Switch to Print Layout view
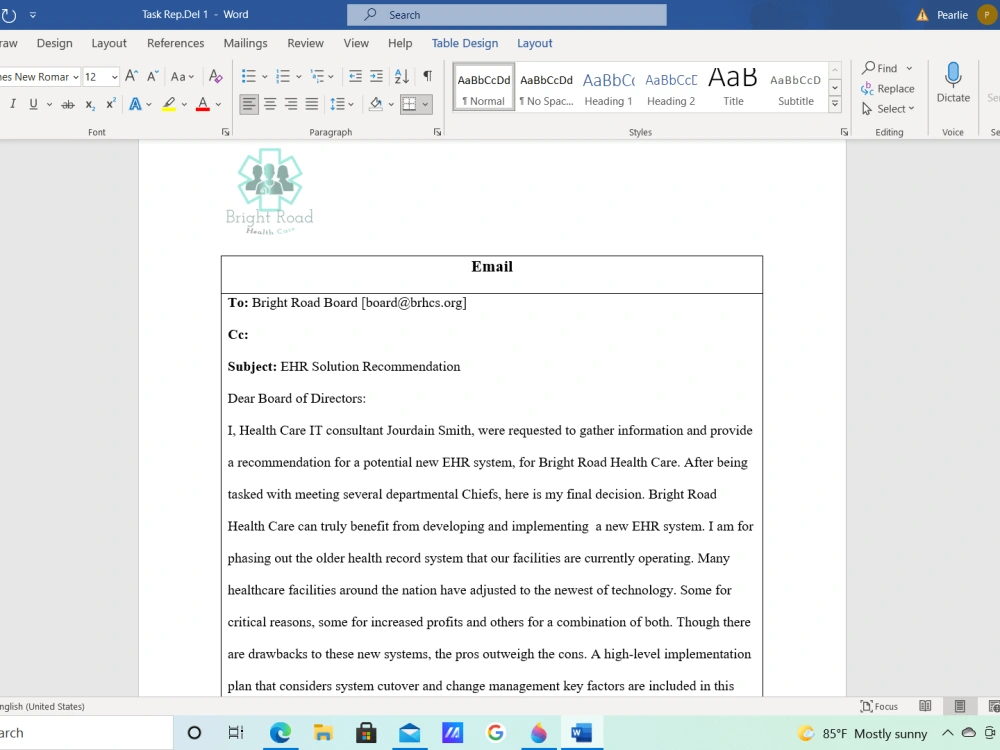This screenshot has width=1000, height=750. coord(959,706)
